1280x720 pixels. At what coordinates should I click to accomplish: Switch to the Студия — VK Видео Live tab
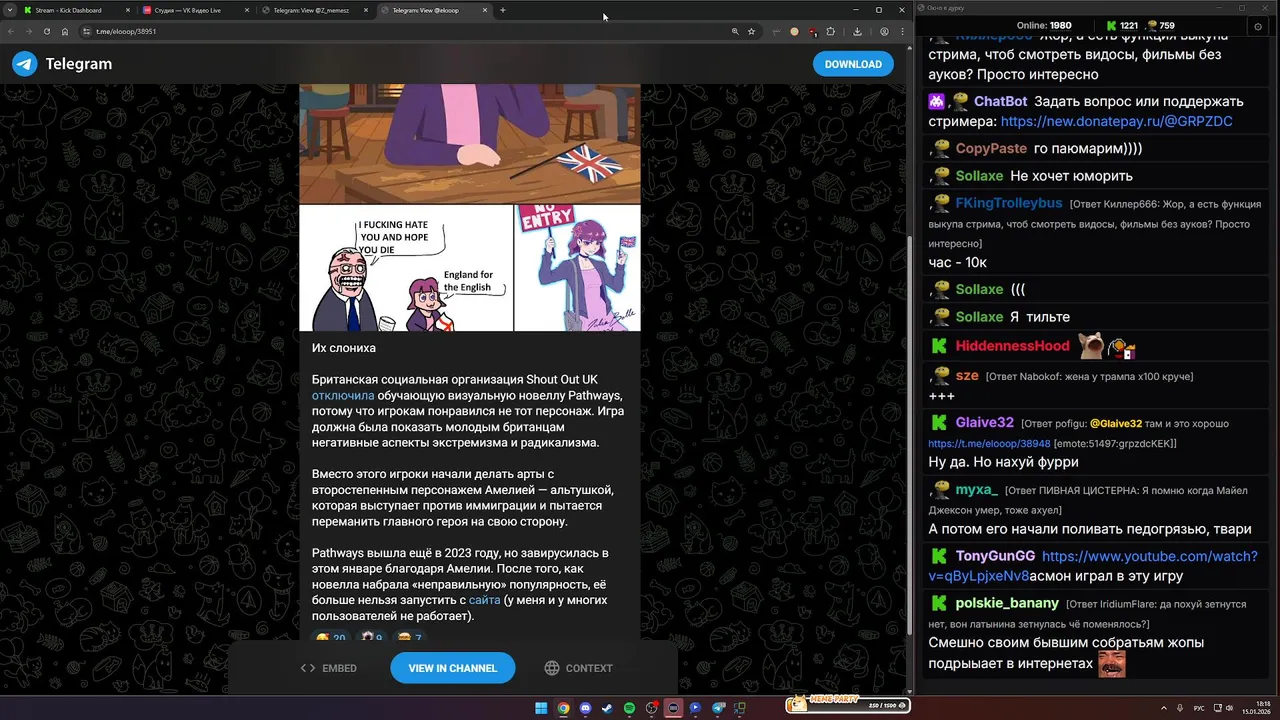coord(194,10)
